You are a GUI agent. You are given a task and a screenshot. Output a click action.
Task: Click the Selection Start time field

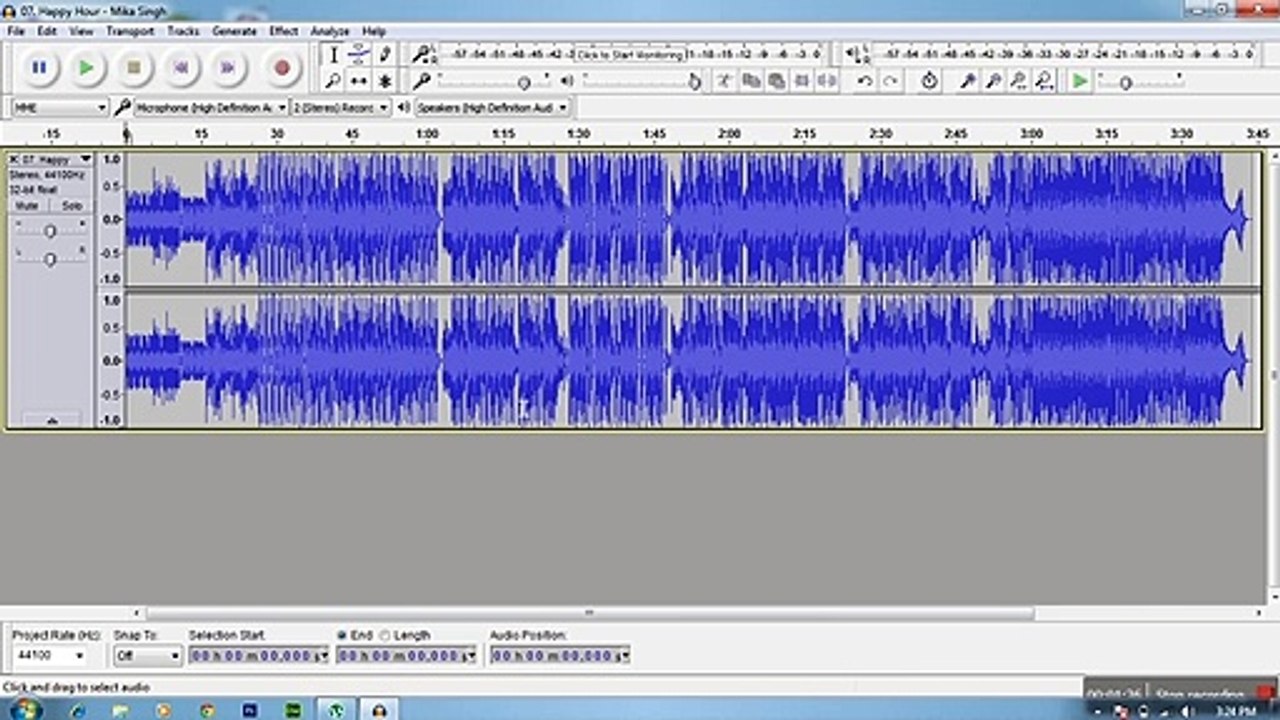pyautogui.click(x=259, y=656)
